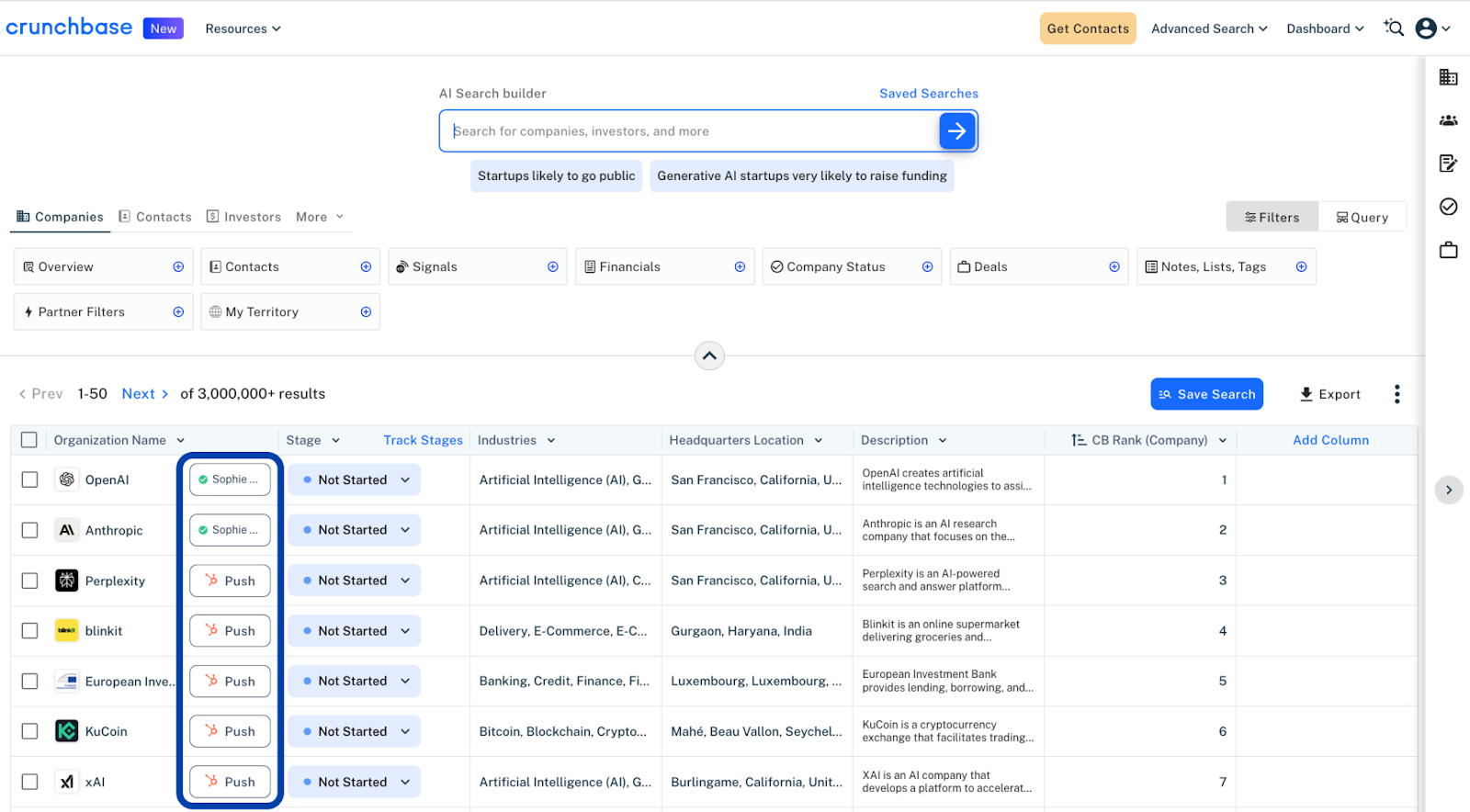Open the notes edit icon in right sidebar
This screenshot has height=812, width=1470.
[1449, 164]
